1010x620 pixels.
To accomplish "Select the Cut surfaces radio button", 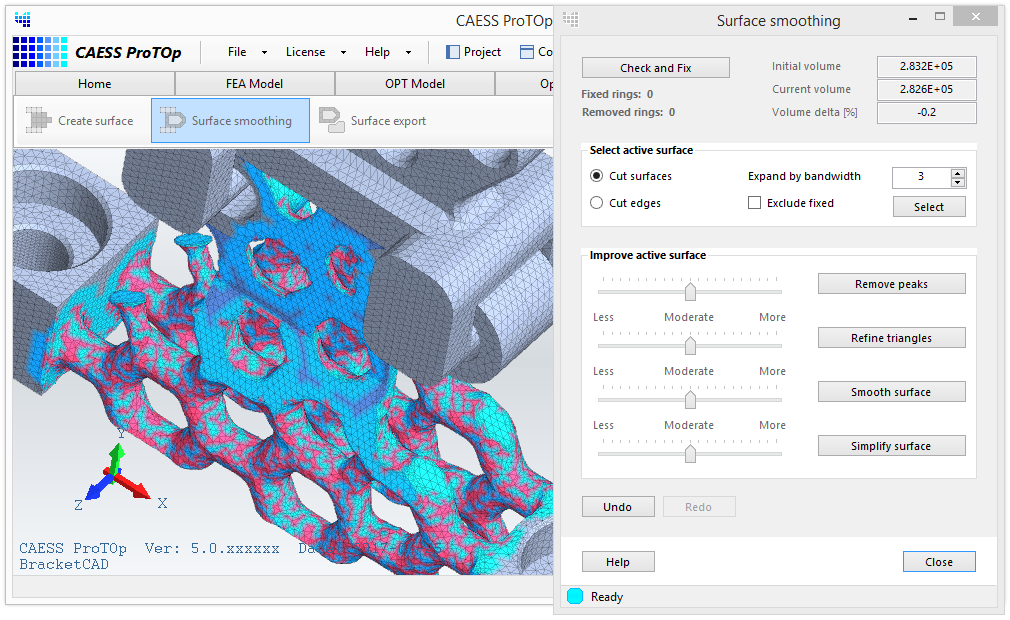I will [x=596, y=176].
